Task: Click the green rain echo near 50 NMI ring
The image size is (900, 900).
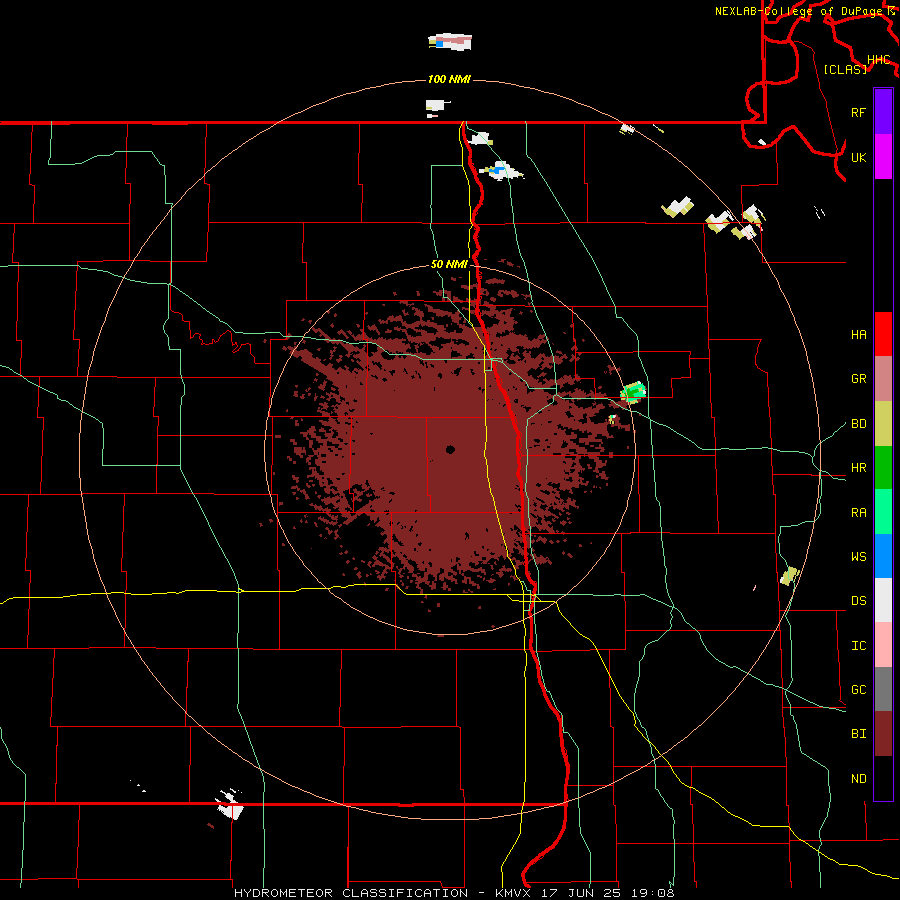Action: 634,392
